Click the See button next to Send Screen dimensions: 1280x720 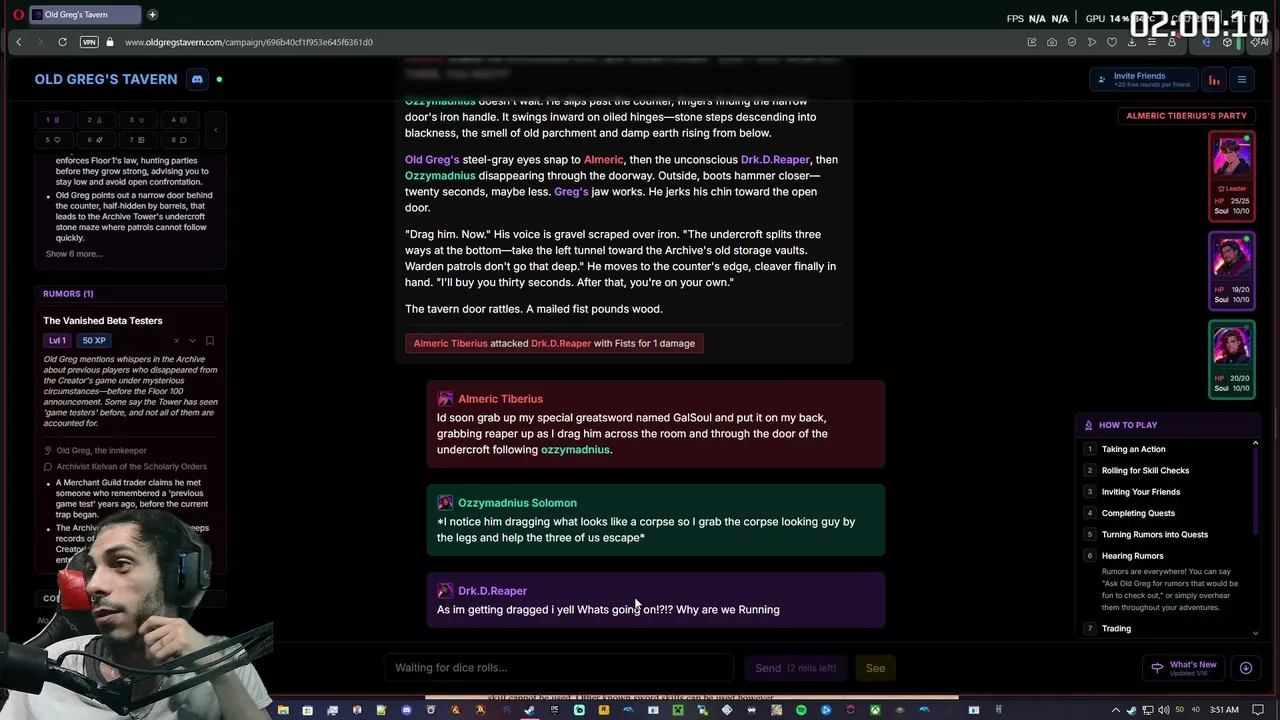pyautogui.click(x=875, y=668)
